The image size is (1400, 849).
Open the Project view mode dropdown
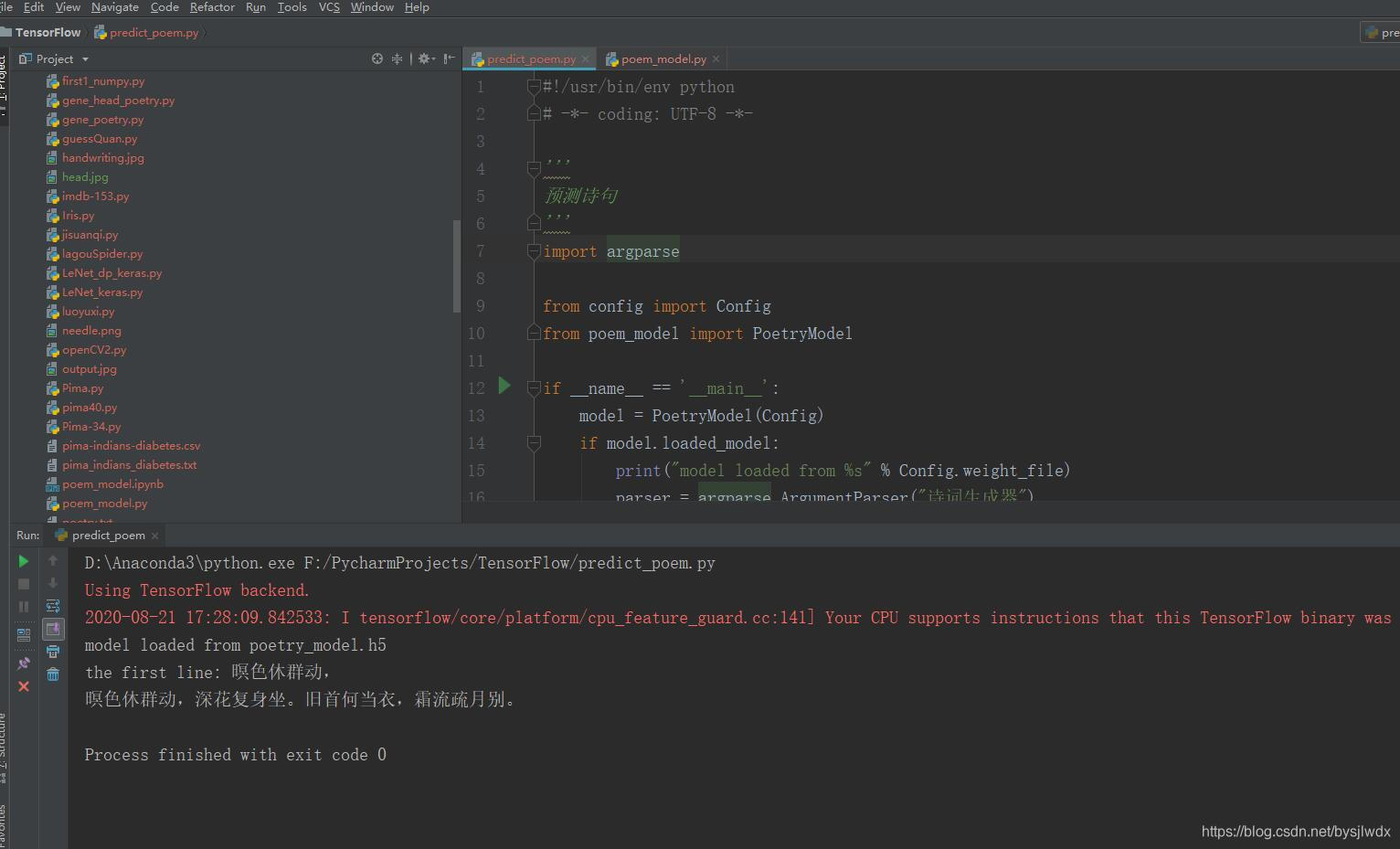coord(53,58)
